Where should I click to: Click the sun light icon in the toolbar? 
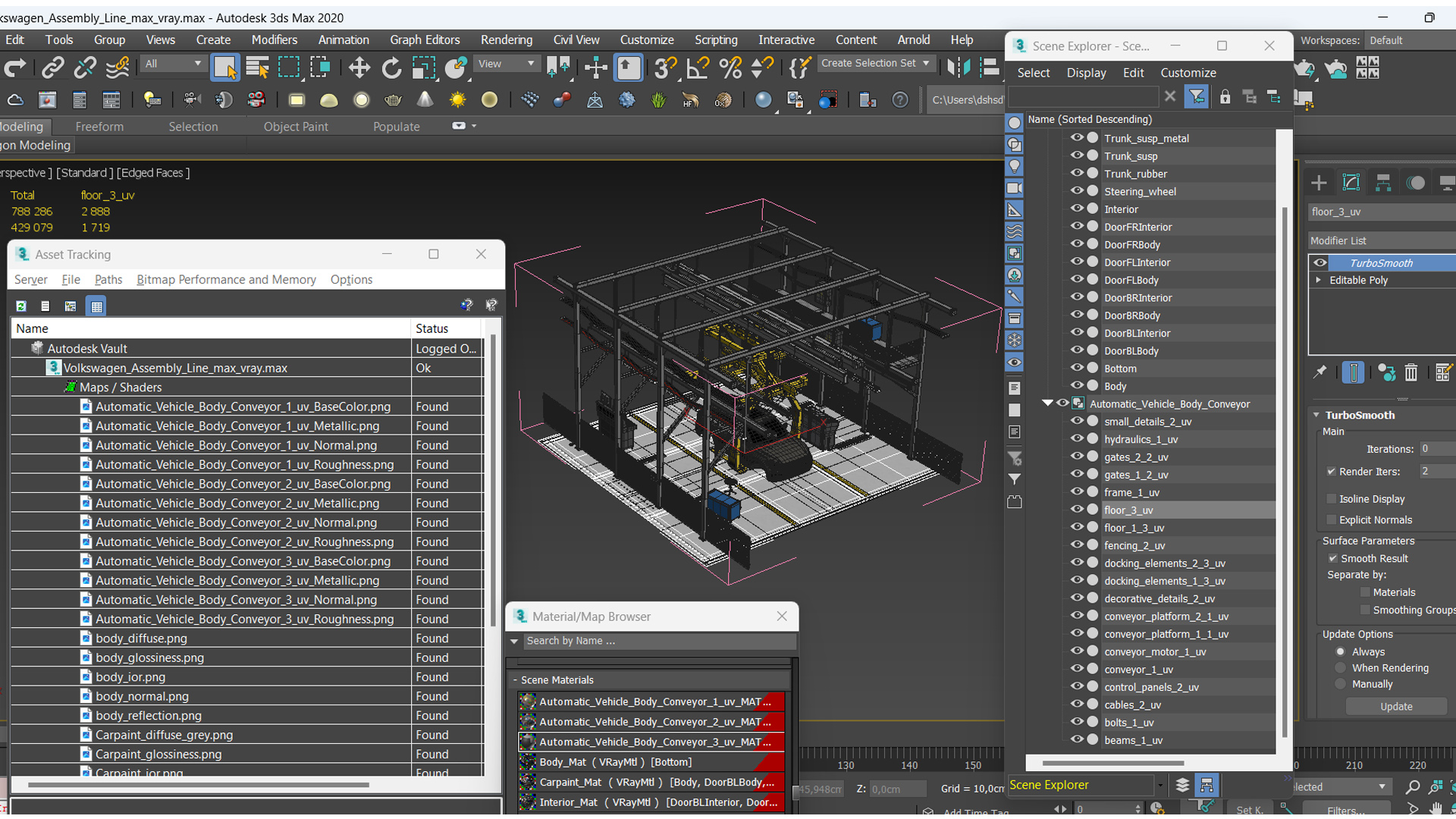coord(457,100)
